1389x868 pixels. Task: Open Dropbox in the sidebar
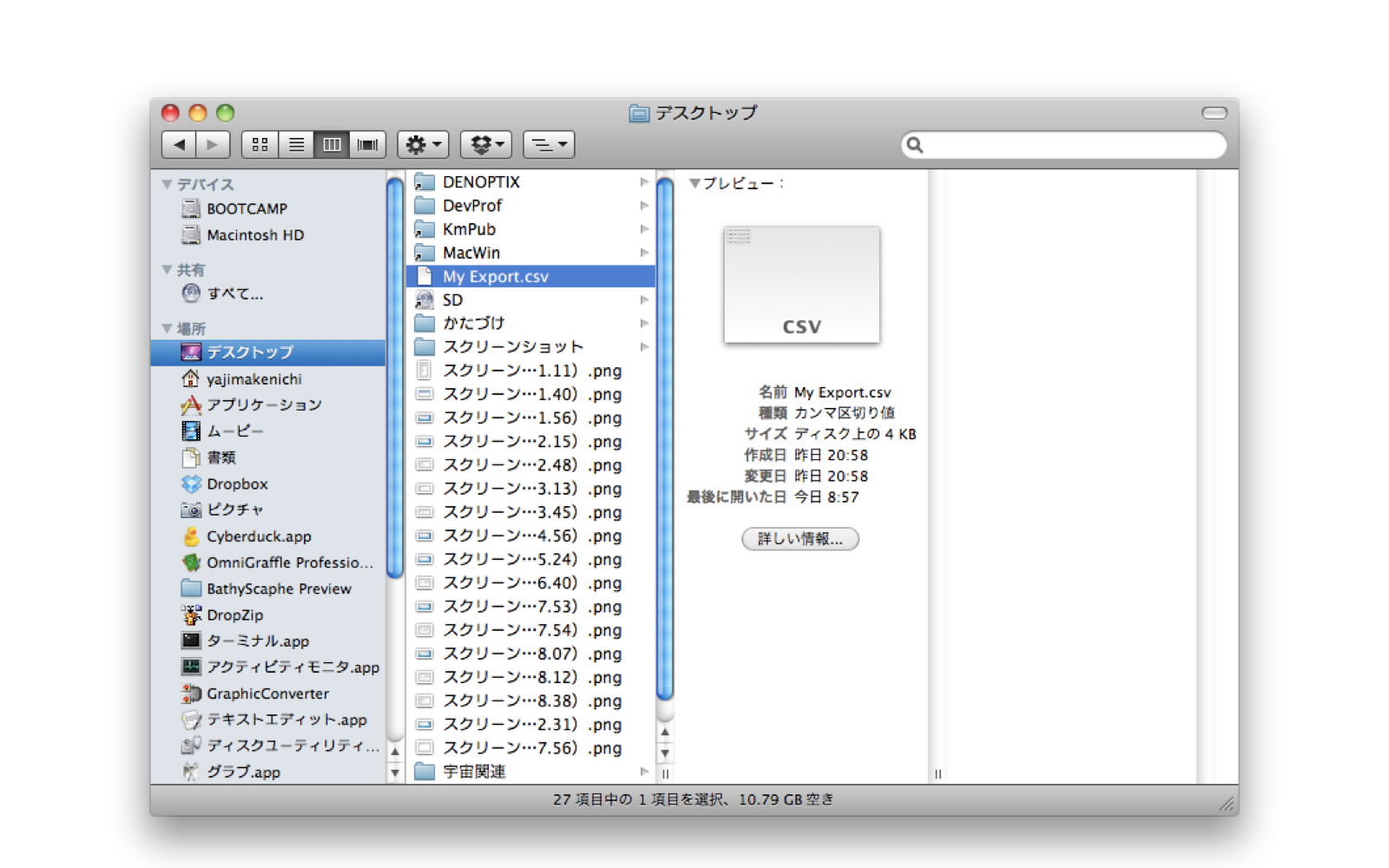236,483
